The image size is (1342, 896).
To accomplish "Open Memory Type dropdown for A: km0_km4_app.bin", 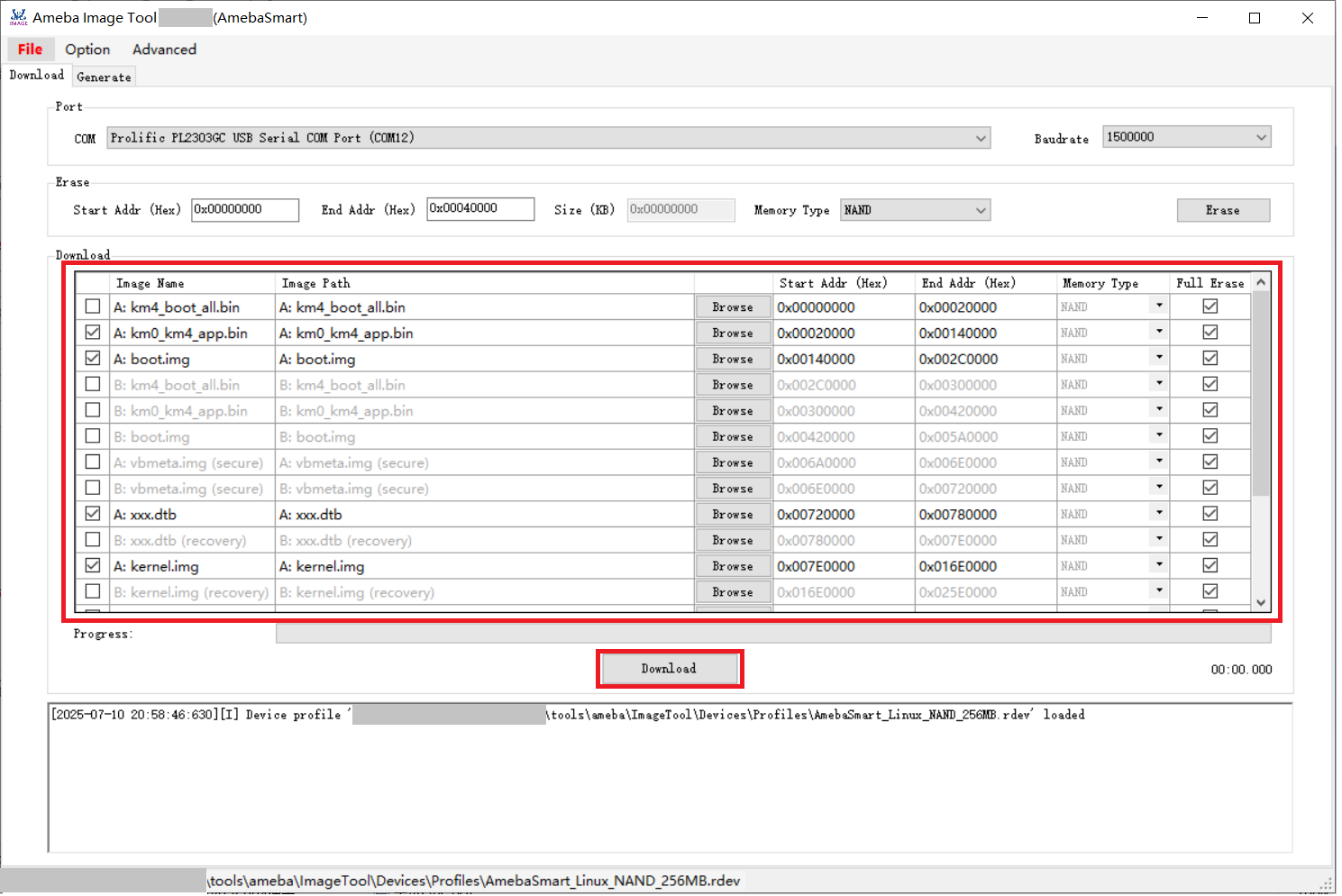I will (x=1159, y=333).
